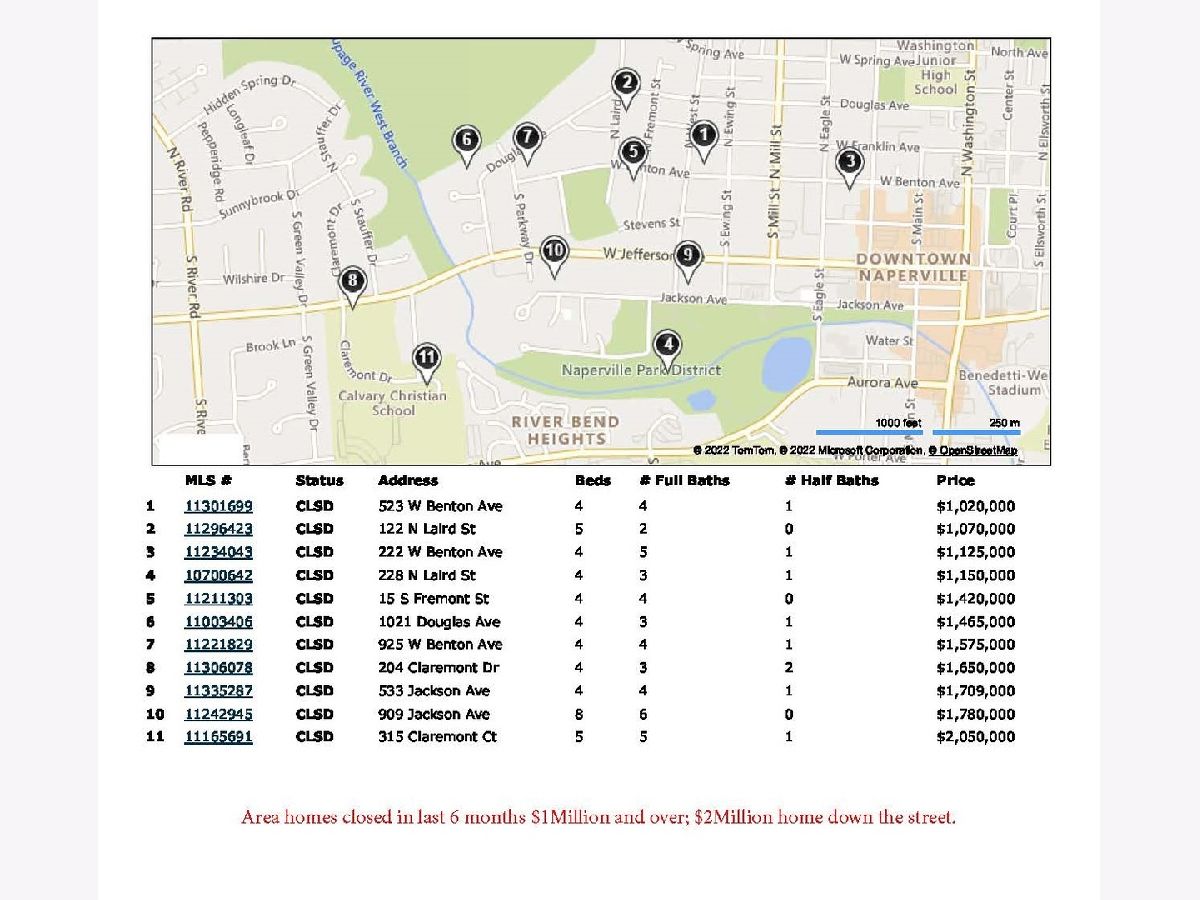1200x900 pixels.
Task: Click map pin number 5
Action: [x=632, y=153]
